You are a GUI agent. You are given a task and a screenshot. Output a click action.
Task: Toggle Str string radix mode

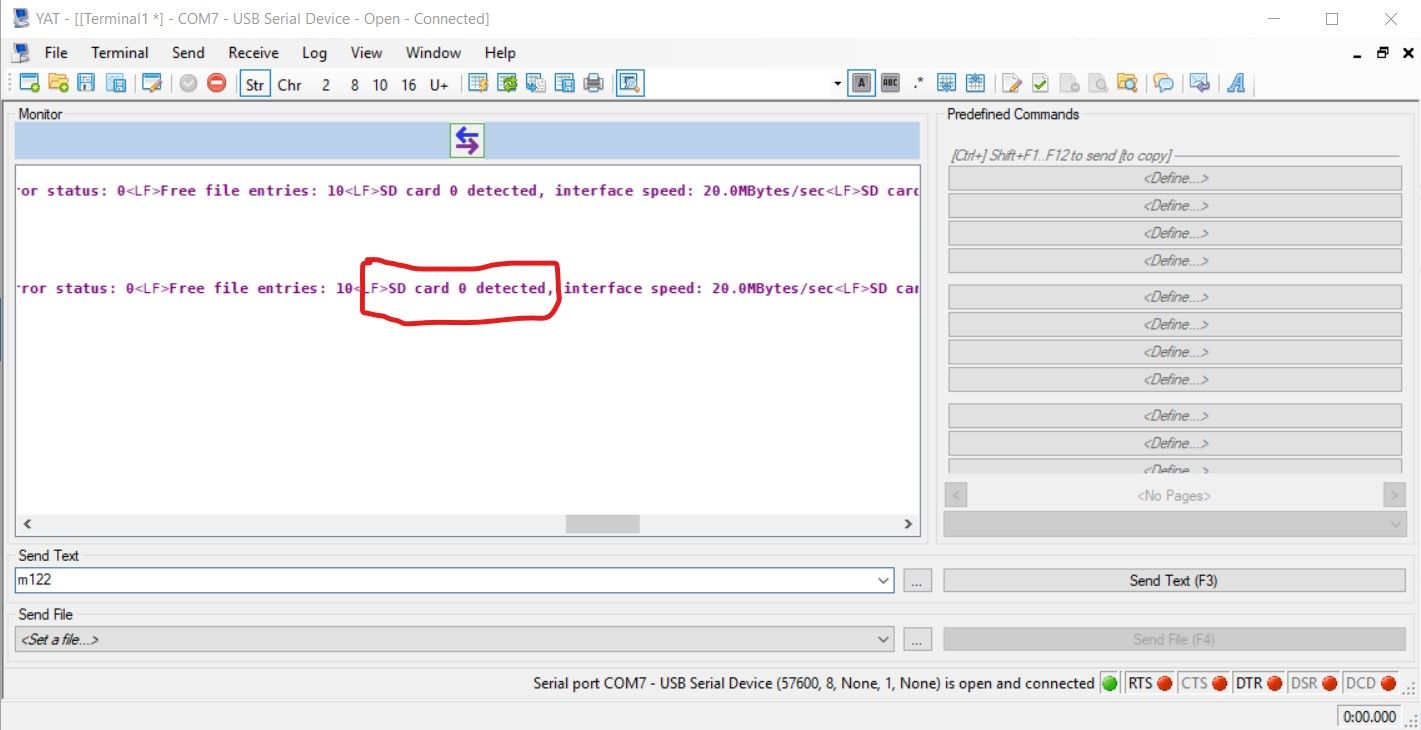(255, 84)
